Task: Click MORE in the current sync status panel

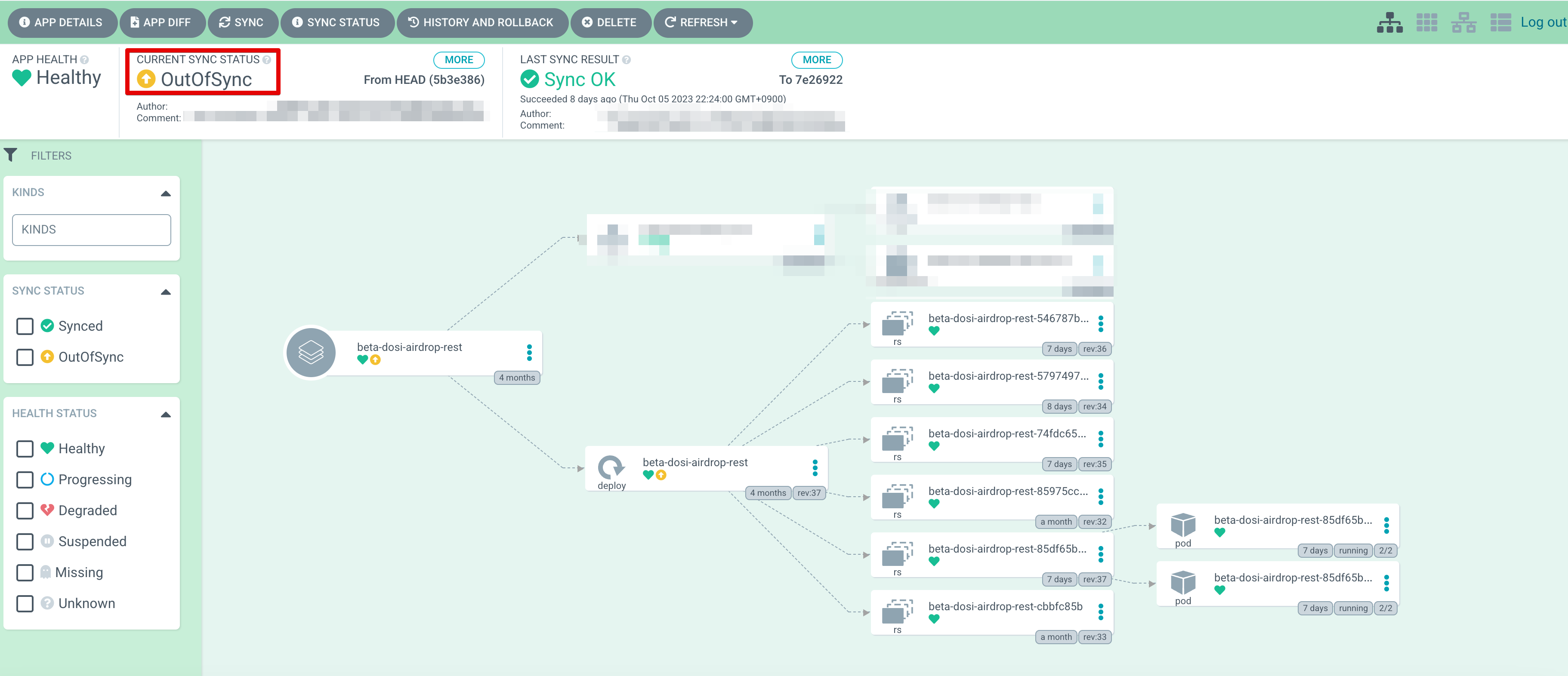Action: 459,60
